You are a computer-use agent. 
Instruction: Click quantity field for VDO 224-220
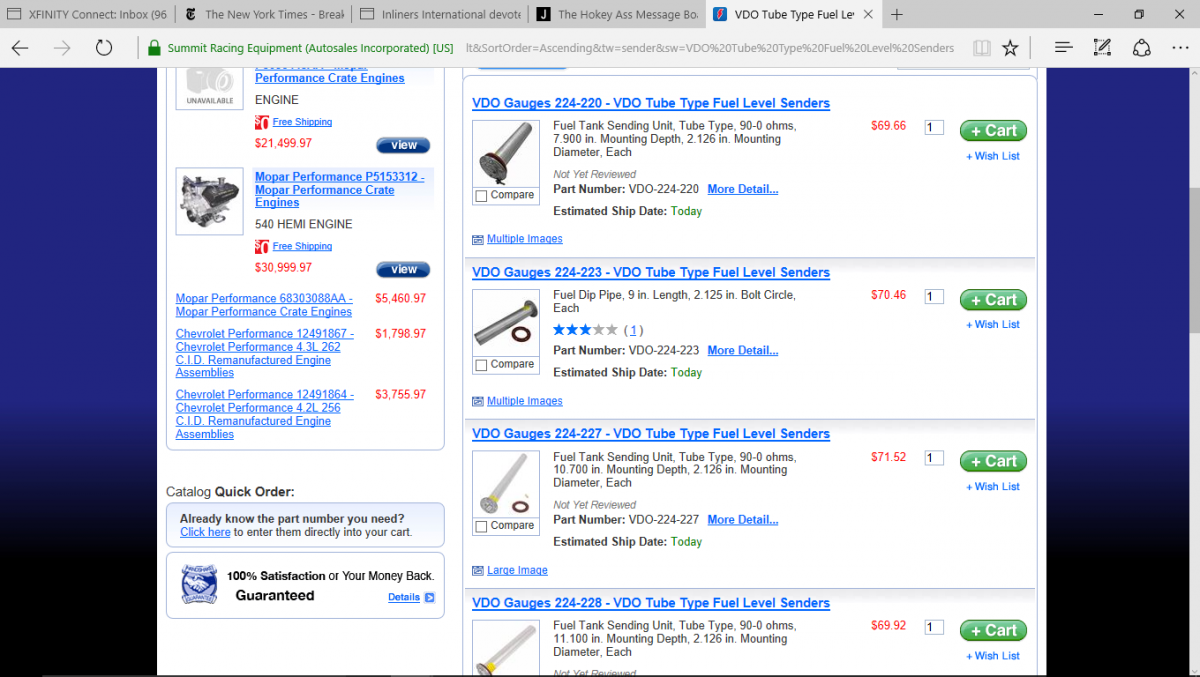click(934, 127)
